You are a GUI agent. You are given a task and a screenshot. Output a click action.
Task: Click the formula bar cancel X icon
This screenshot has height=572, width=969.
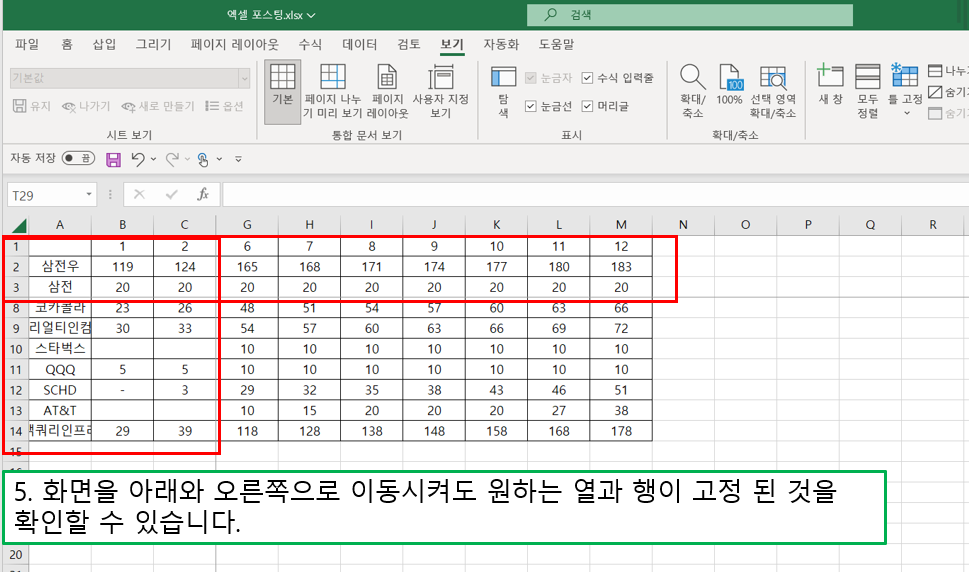click(139, 195)
